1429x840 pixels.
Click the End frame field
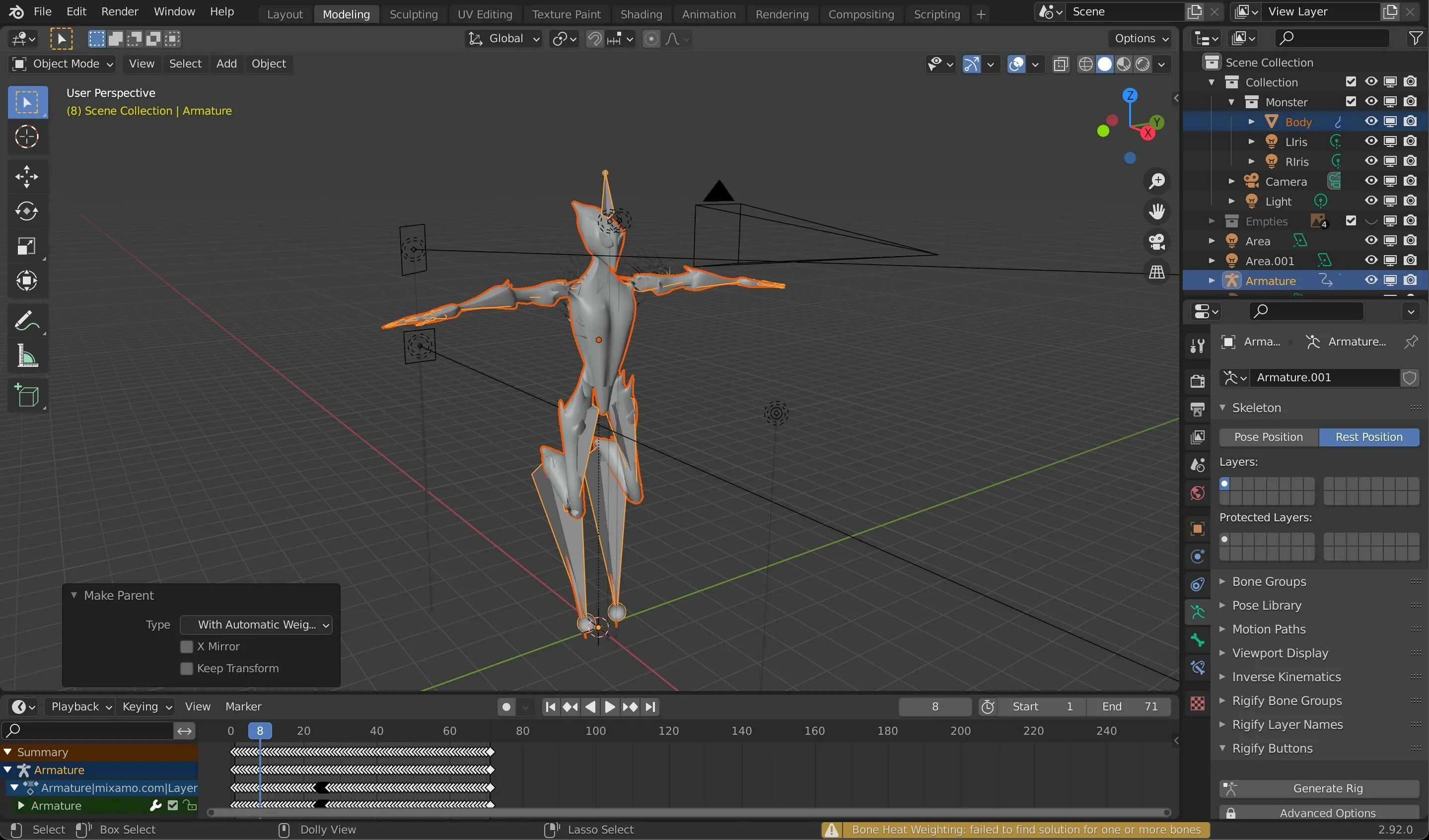pos(1129,707)
